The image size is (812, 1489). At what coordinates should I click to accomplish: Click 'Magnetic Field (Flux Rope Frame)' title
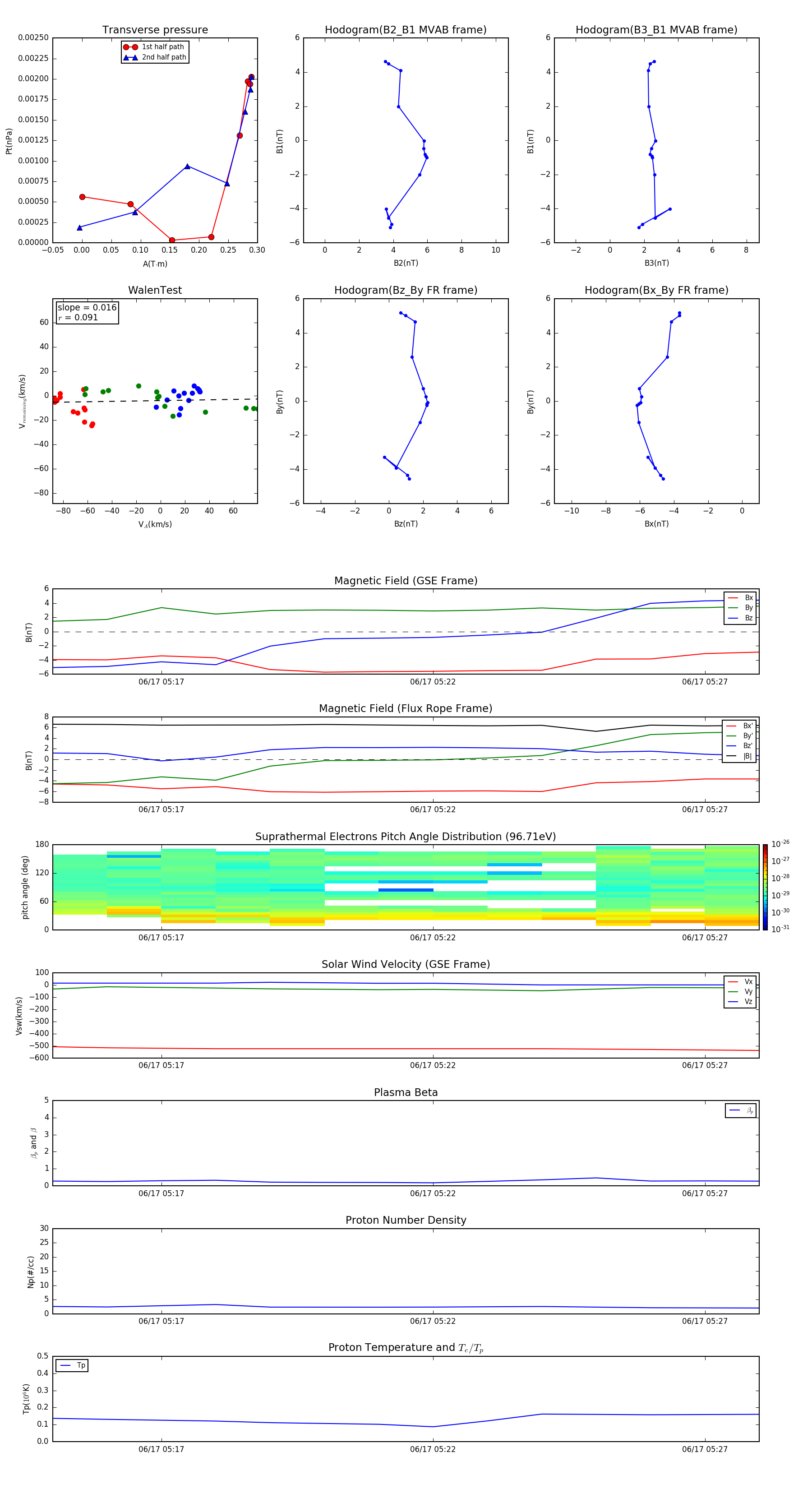click(x=406, y=709)
